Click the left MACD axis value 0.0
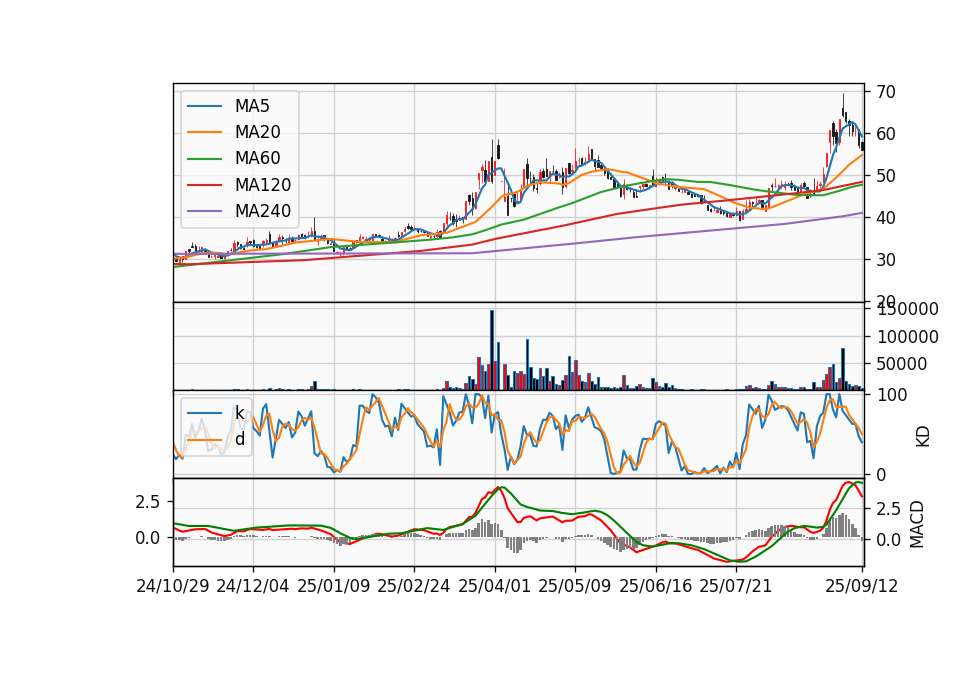Viewport: 960px width, 690px height. [x=148, y=538]
